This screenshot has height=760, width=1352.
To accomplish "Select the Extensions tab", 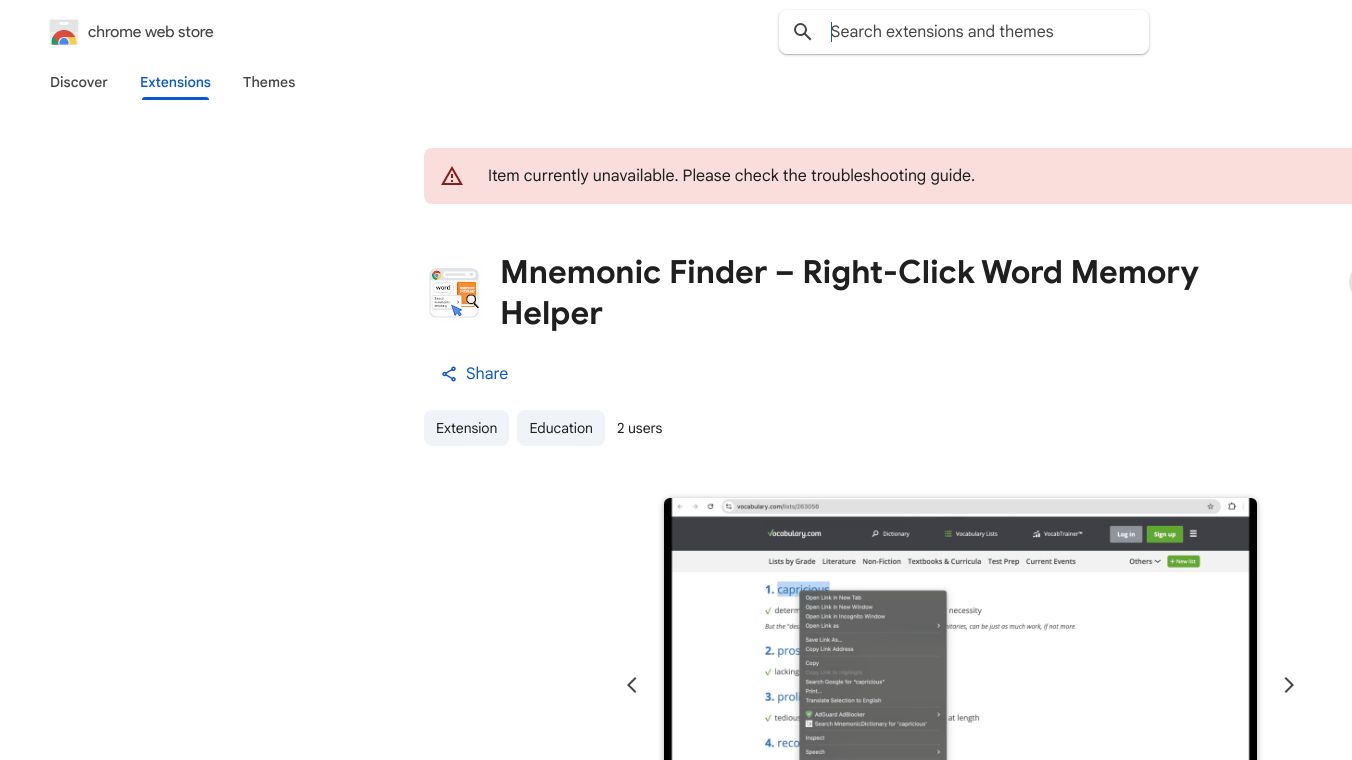I will (175, 82).
